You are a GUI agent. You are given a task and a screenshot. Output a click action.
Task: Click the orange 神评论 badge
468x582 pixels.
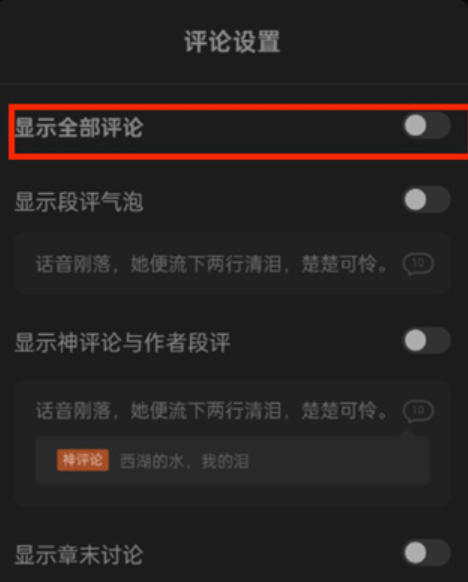(83, 460)
